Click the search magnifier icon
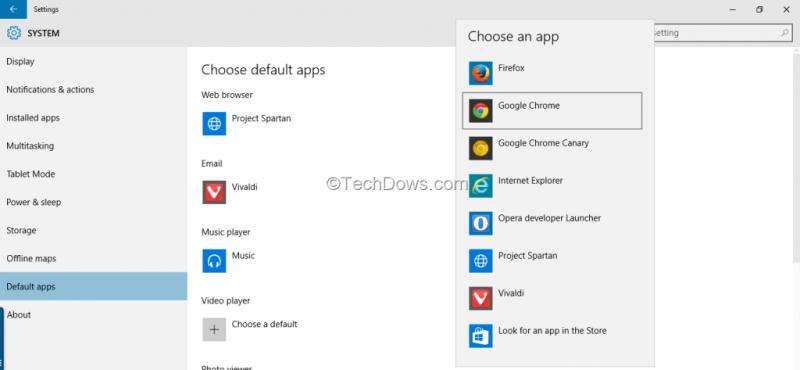Screen dimensions: 800x370 (x=785, y=33)
